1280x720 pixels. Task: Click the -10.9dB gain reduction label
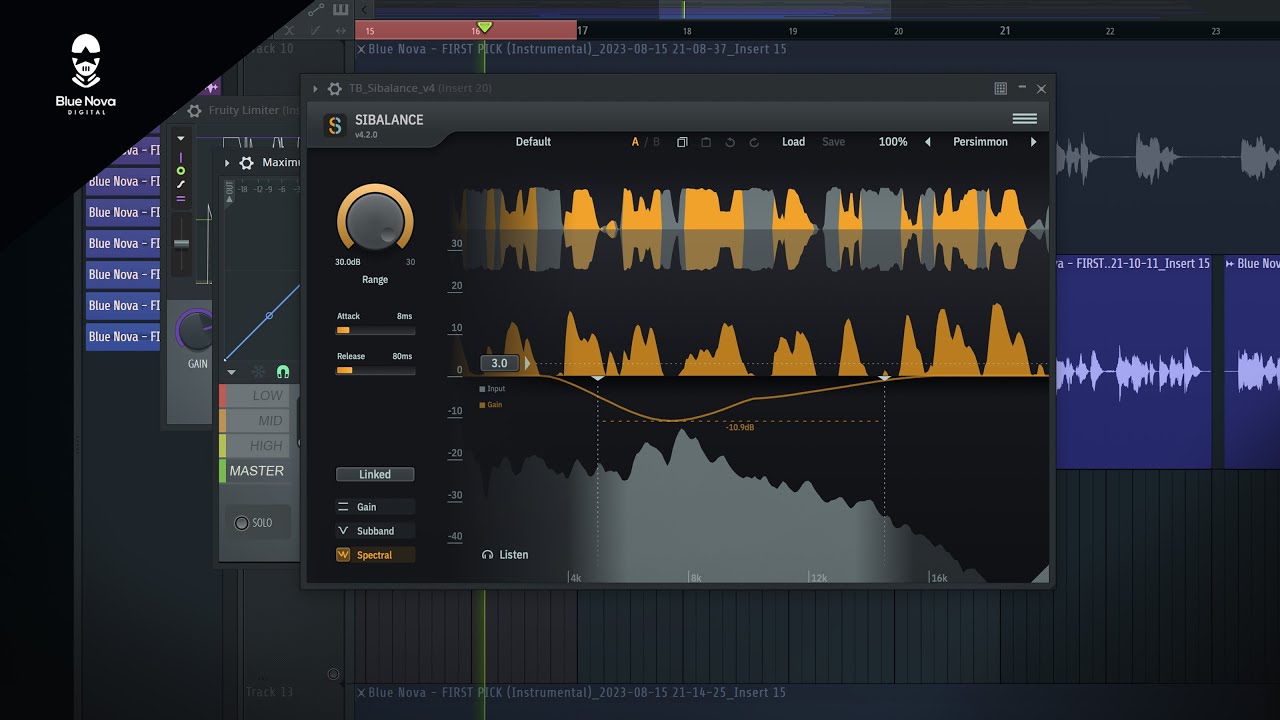click(x=740, y=427)
